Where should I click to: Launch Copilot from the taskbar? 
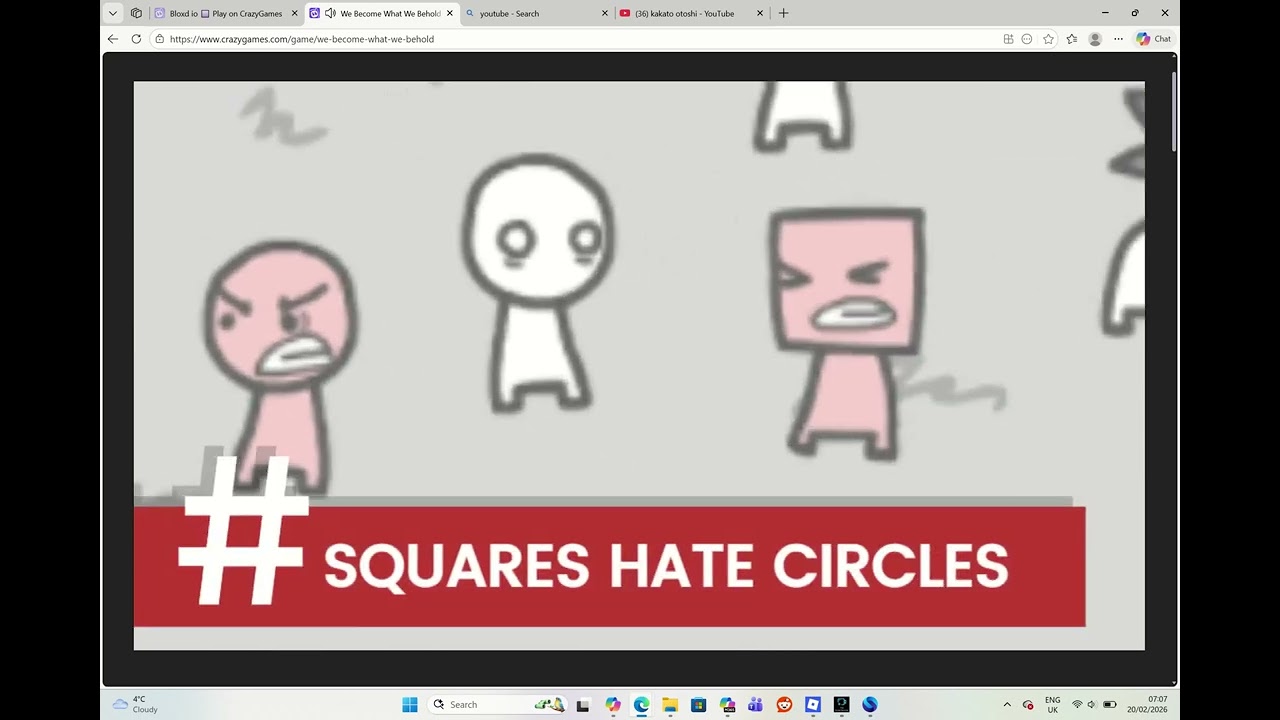613,704
